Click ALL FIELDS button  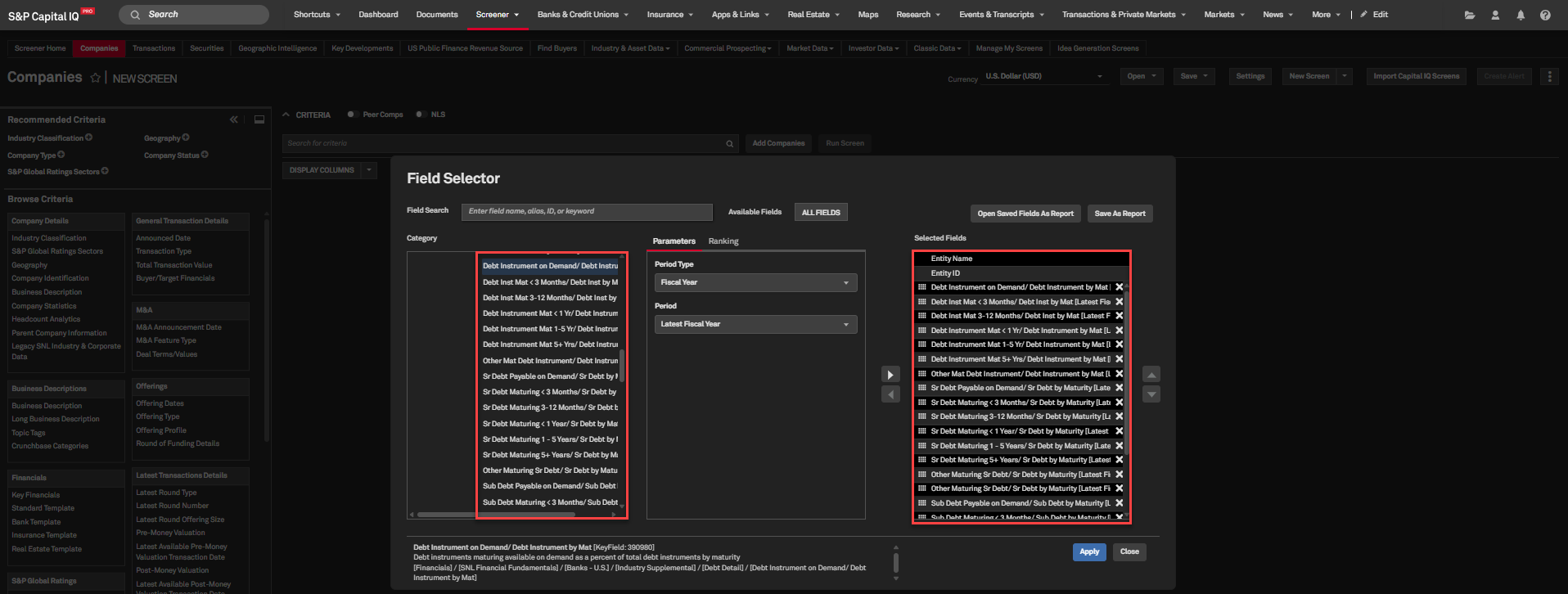click(x=821, y=213)
